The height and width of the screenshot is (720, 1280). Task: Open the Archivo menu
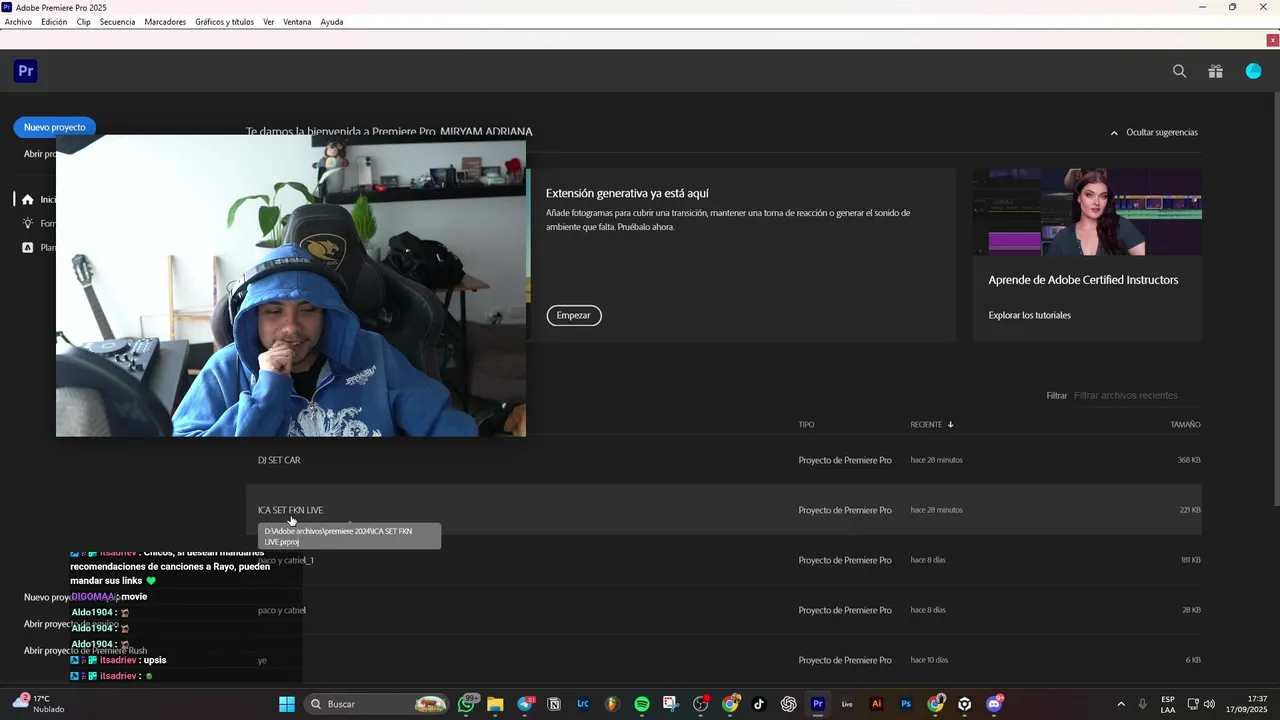tap(18, 22)
